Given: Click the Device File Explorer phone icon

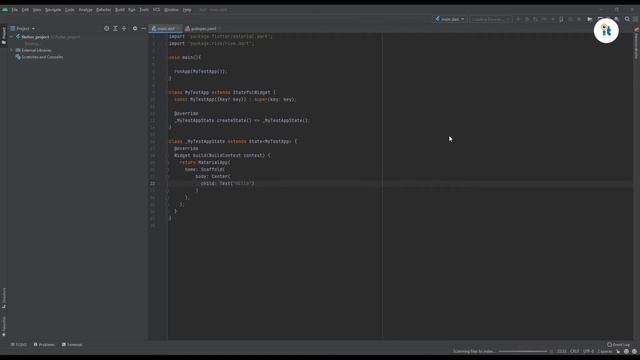Looking at the screenshot, I should point(561,19).
